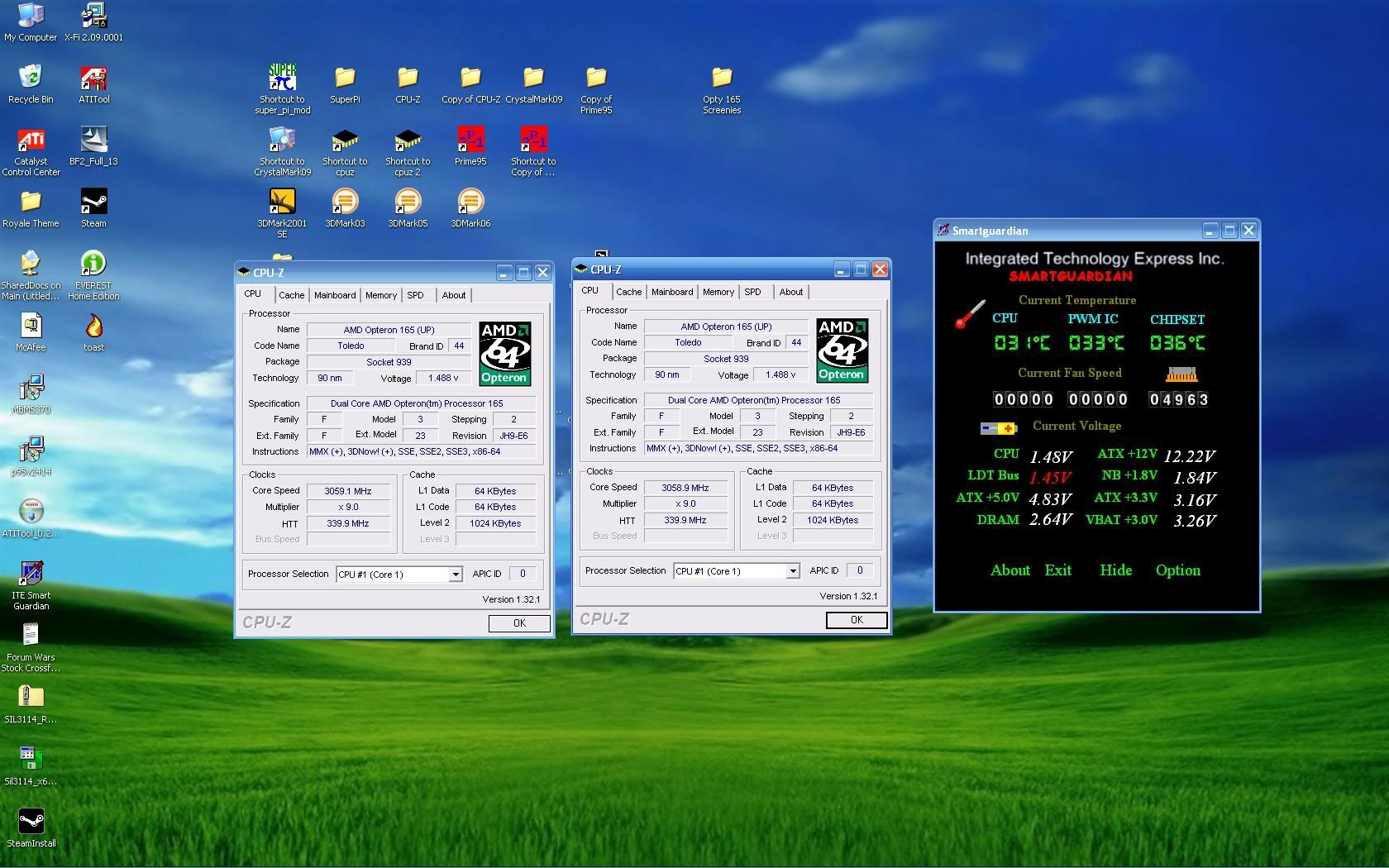Click the thermometer icon in Smartguardian
Screen dimensions: 1389x868
971,314
